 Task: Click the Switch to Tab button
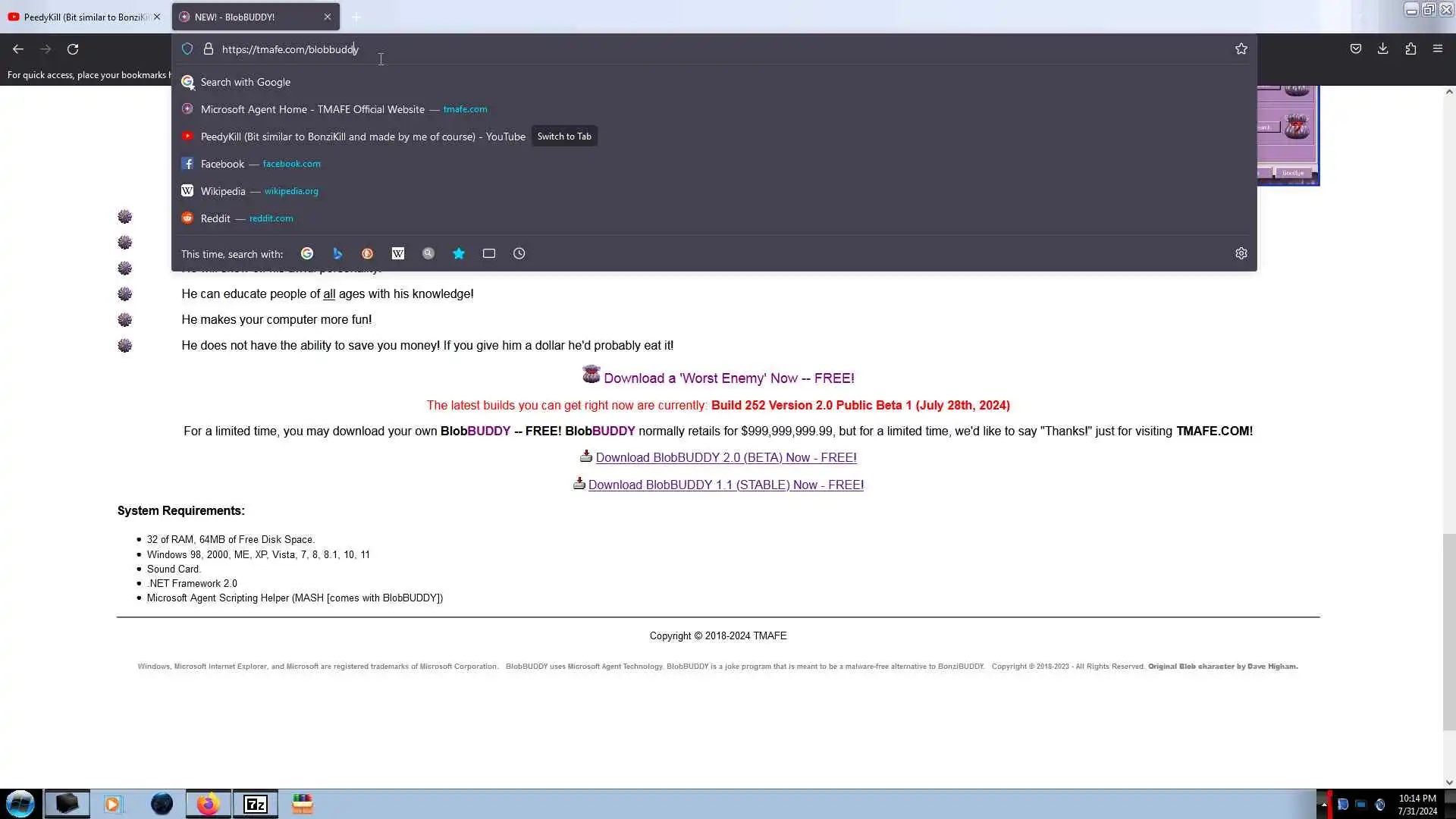pyautogui.click(x=564, y=136)
